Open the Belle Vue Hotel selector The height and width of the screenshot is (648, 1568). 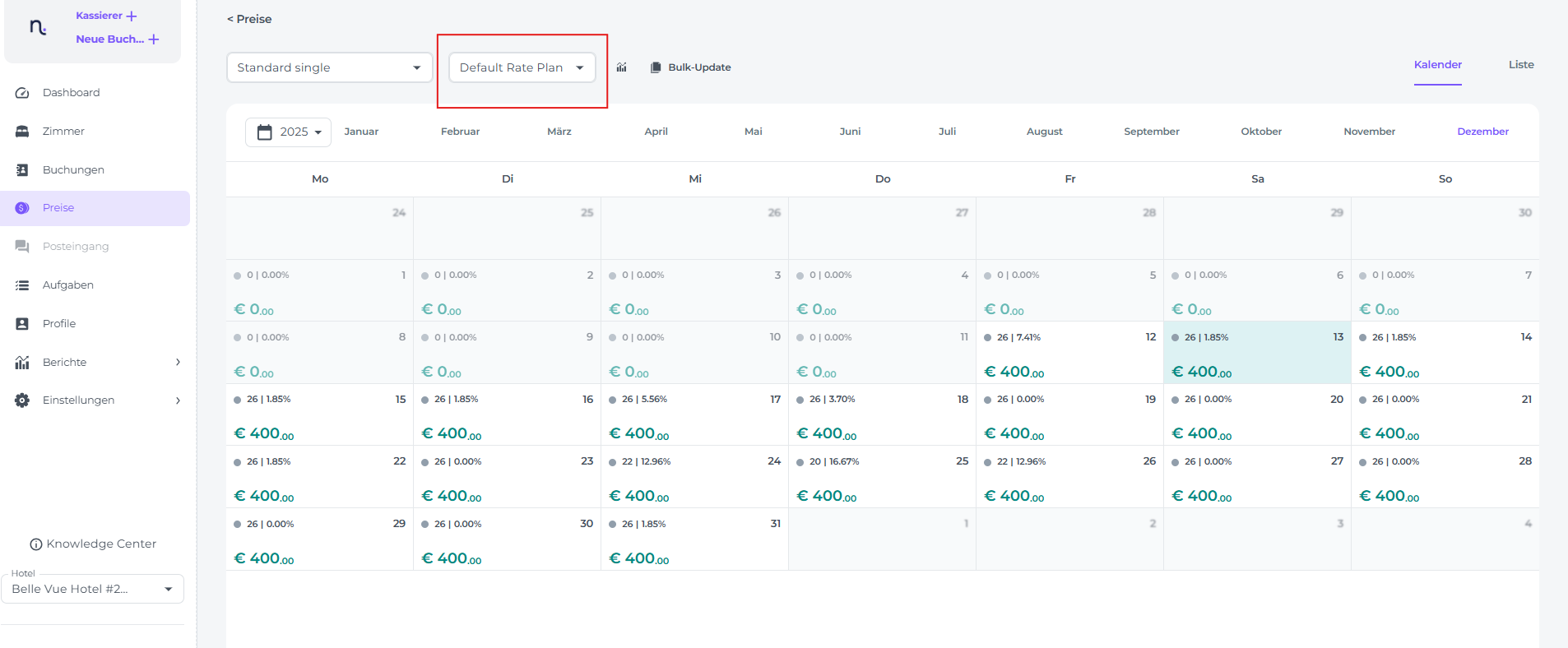tap(92, 589)
